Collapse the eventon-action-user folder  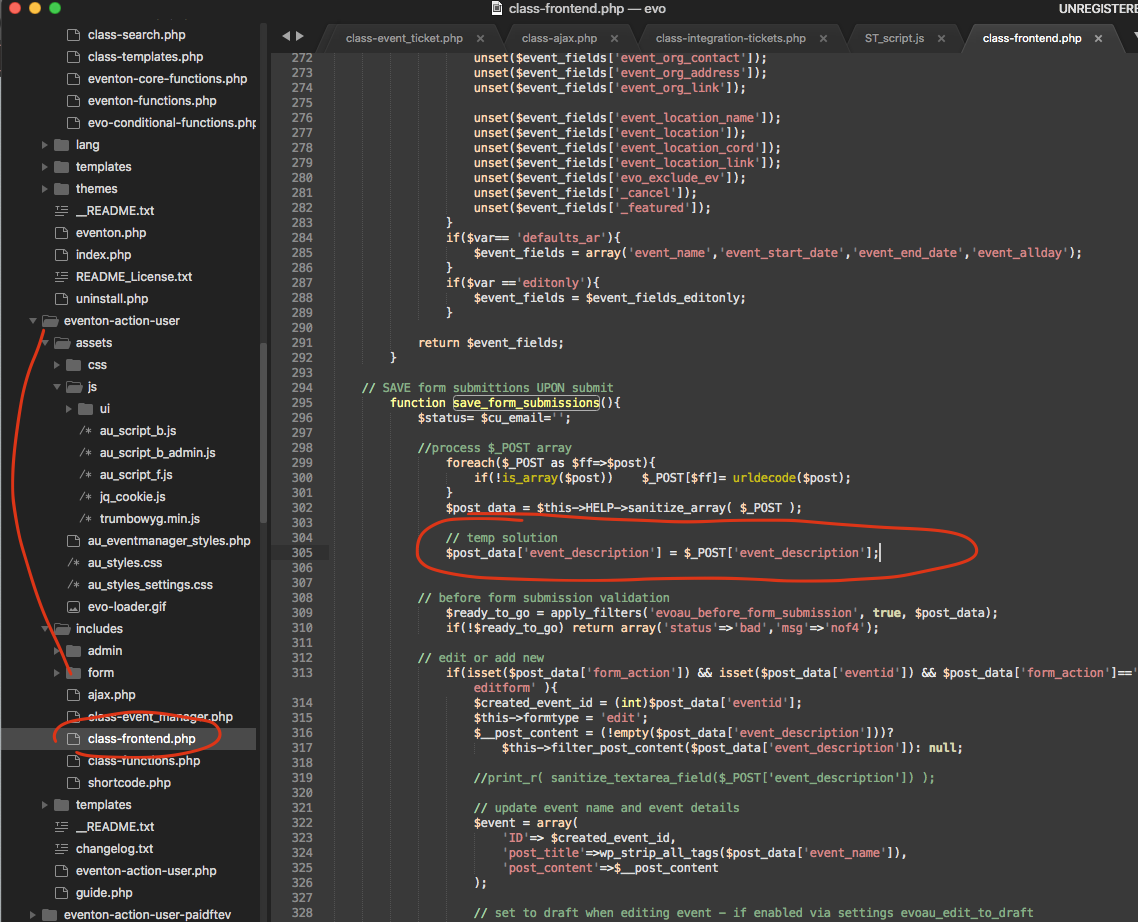coord(33,320)
